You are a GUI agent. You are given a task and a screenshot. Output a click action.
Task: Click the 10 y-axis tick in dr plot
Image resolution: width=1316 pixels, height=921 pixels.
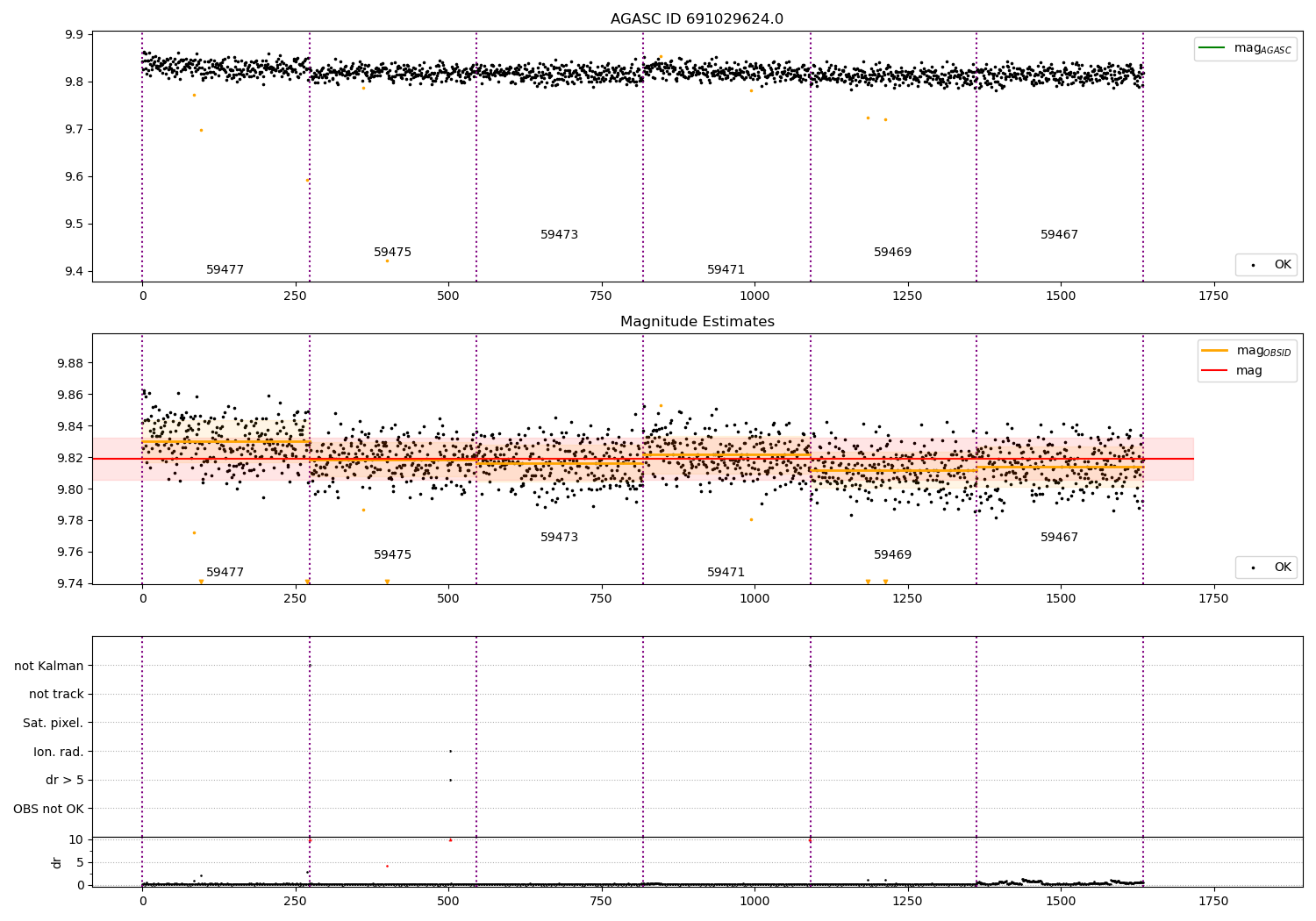75,839
